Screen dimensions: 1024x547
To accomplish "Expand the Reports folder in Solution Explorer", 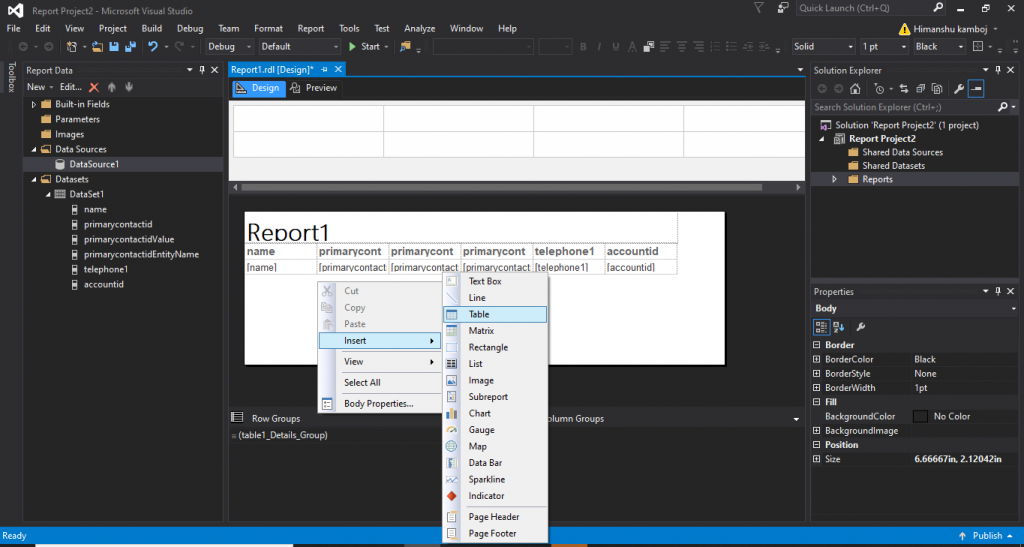I will point(835,179).
